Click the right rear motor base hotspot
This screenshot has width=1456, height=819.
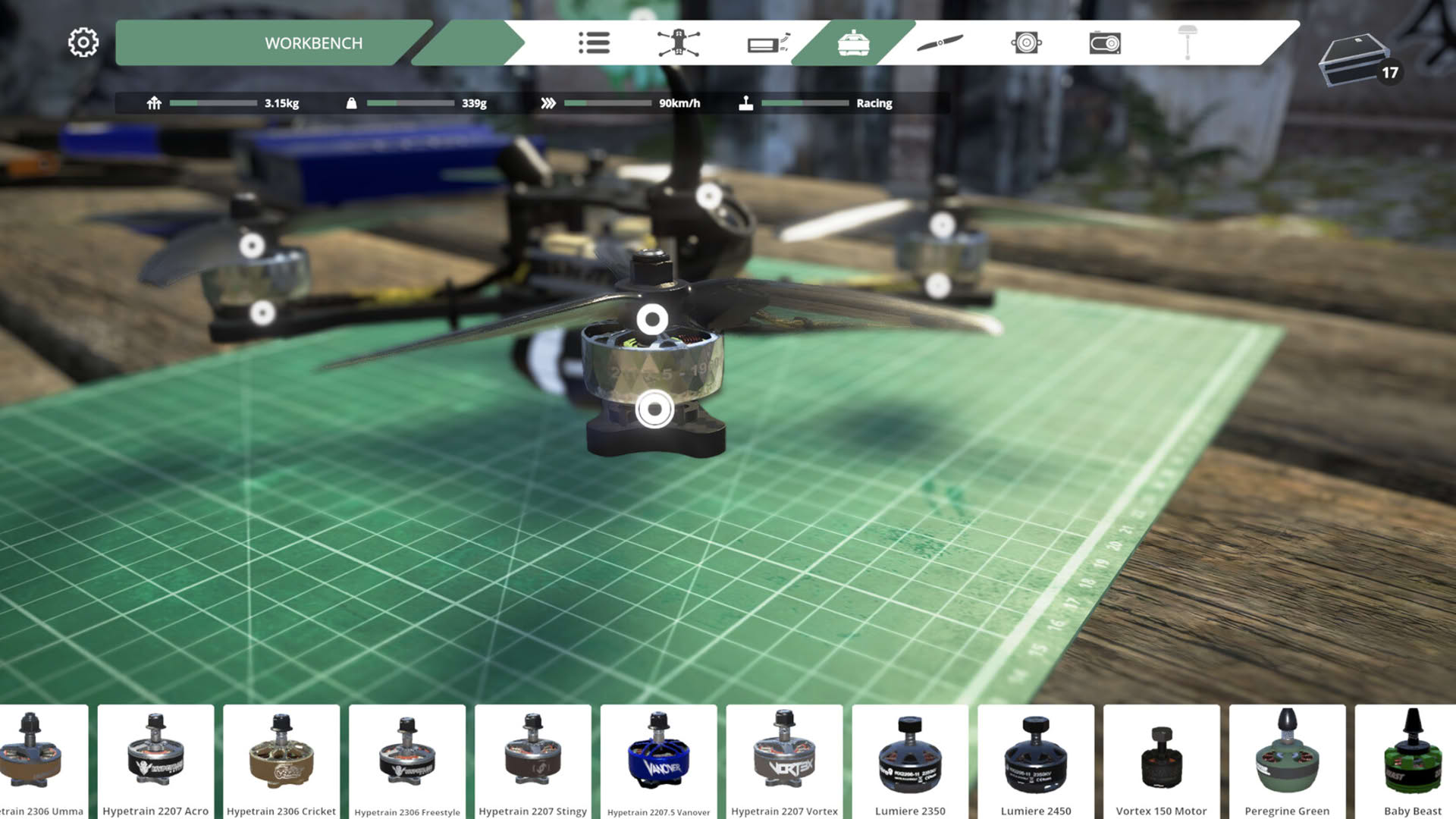[938, 285]
